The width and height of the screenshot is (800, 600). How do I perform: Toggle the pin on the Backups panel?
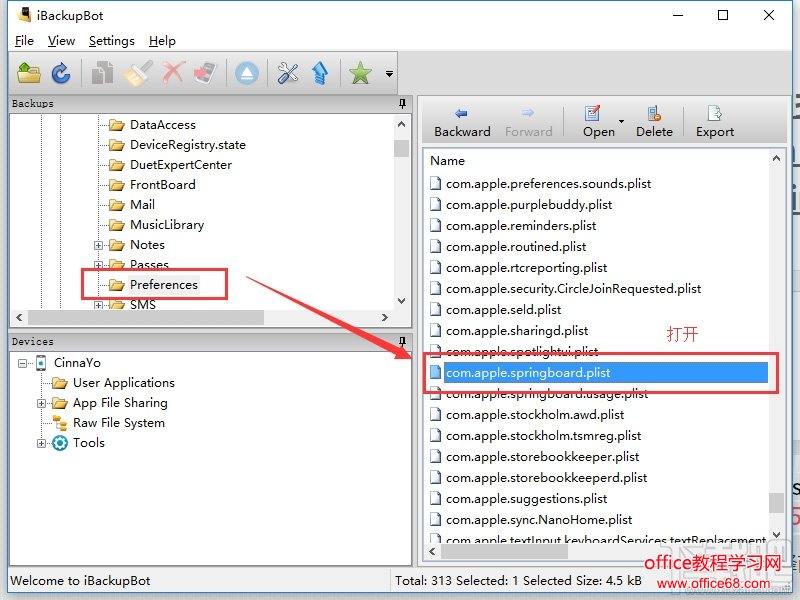click(x=402, y=103)
